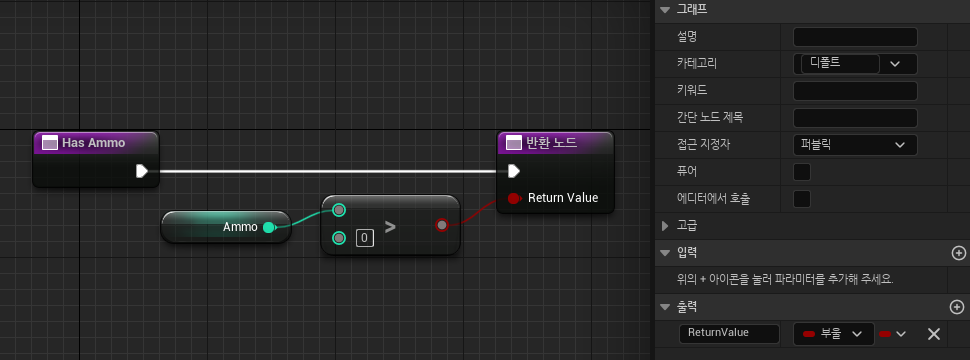Click the Ammo variable output pin
The image size is (970, 360).
pyautogui.click(x=268, y=228)
